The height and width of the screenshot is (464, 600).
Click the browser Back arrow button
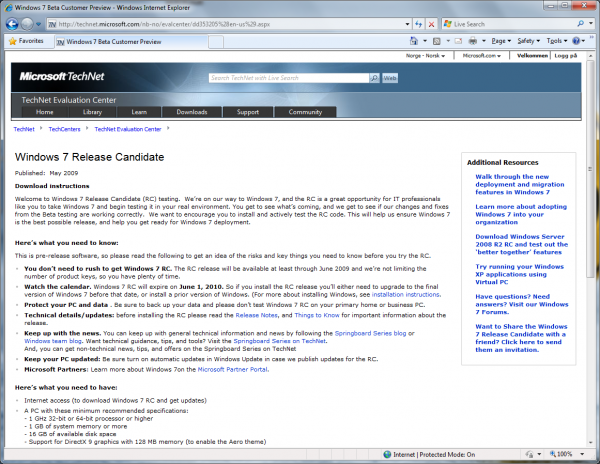12,24
